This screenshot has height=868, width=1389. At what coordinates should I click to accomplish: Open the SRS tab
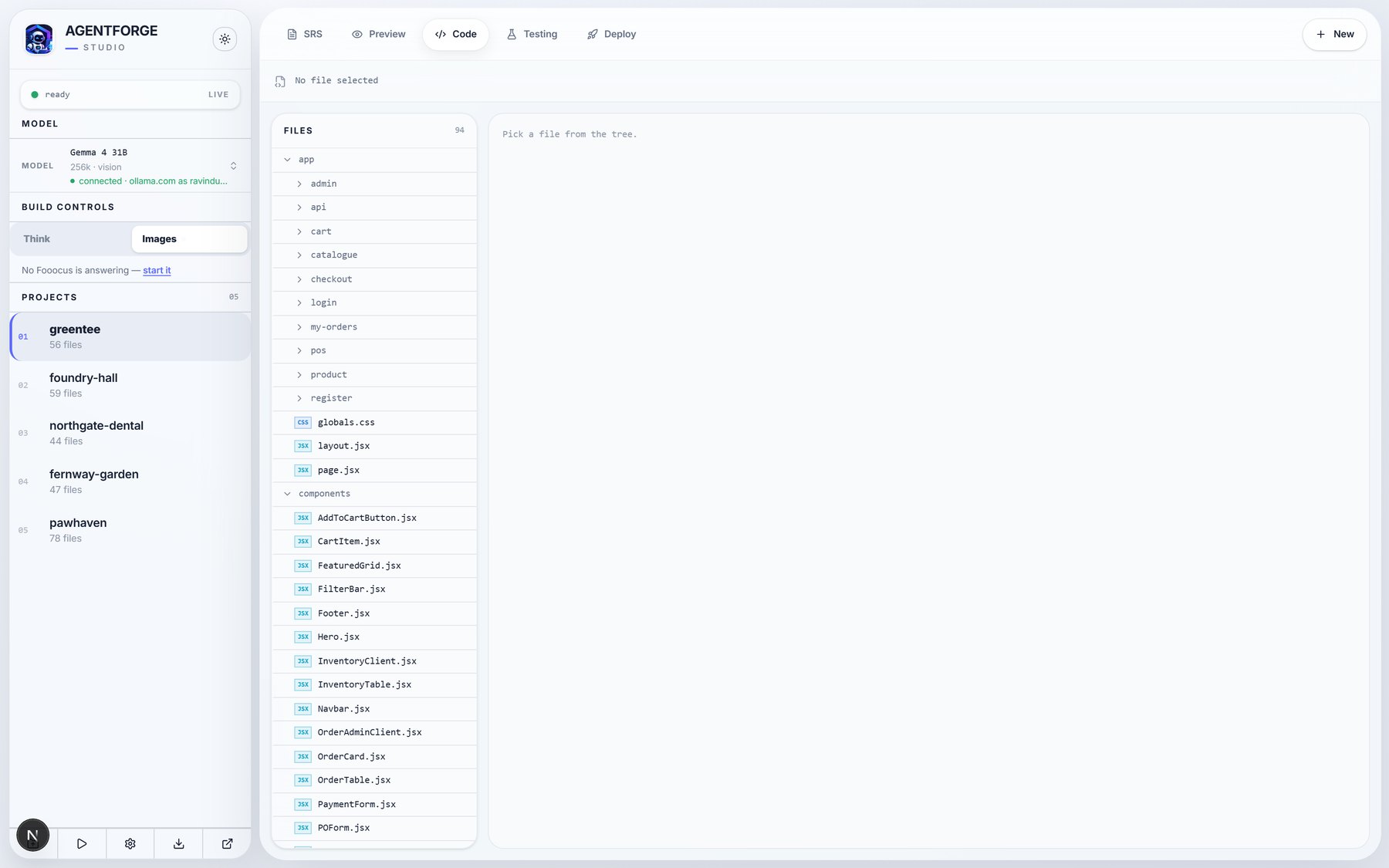(305, 34)
